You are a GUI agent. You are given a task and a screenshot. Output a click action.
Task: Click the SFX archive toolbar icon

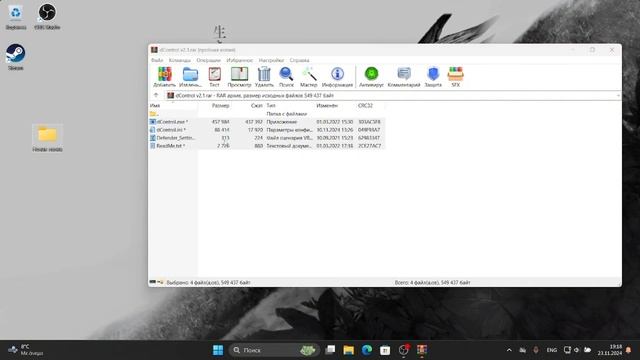point(456,77)
